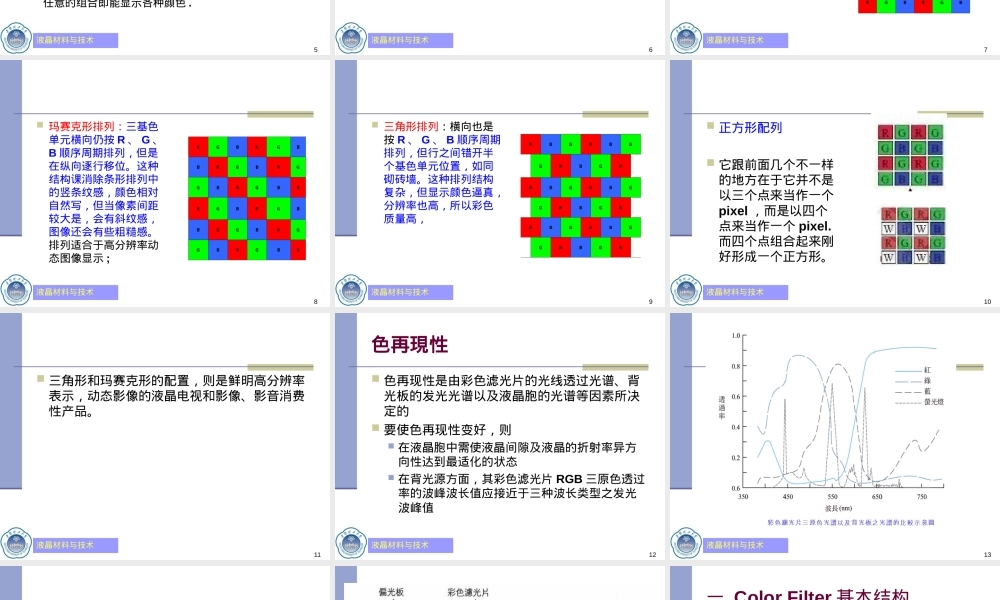Image resolution: width=1000 pixels, height=600 pixels.
Task: Click the slide number 10 label
Action: click(987, 302)
